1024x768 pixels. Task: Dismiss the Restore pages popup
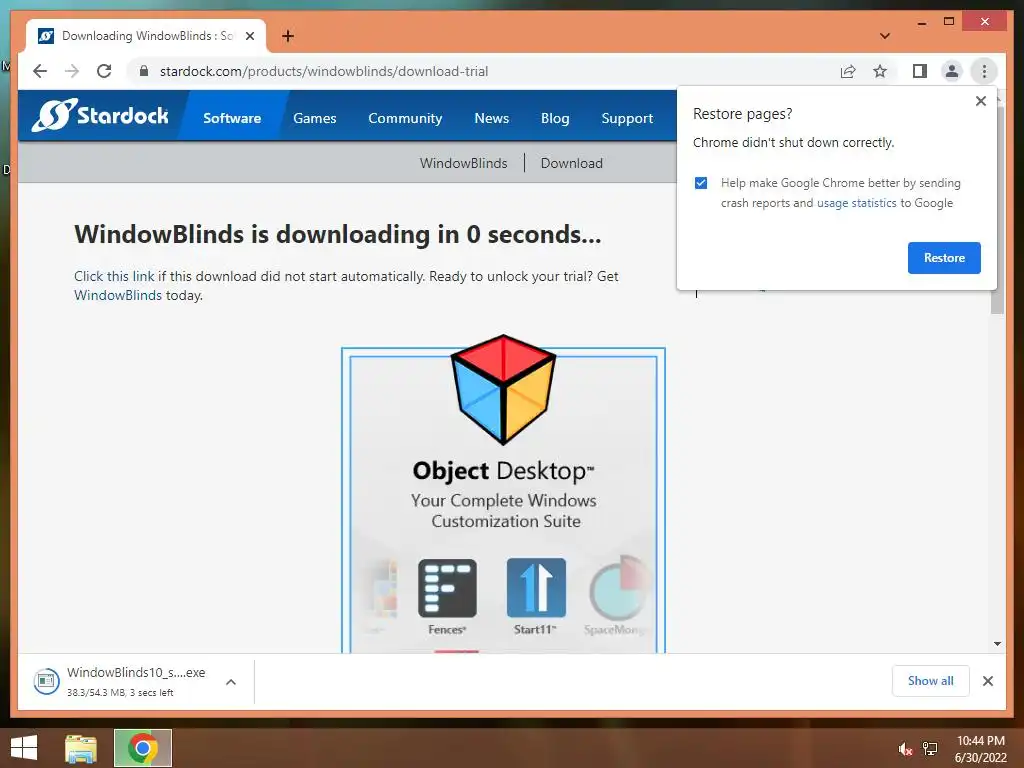click(980, 101)
